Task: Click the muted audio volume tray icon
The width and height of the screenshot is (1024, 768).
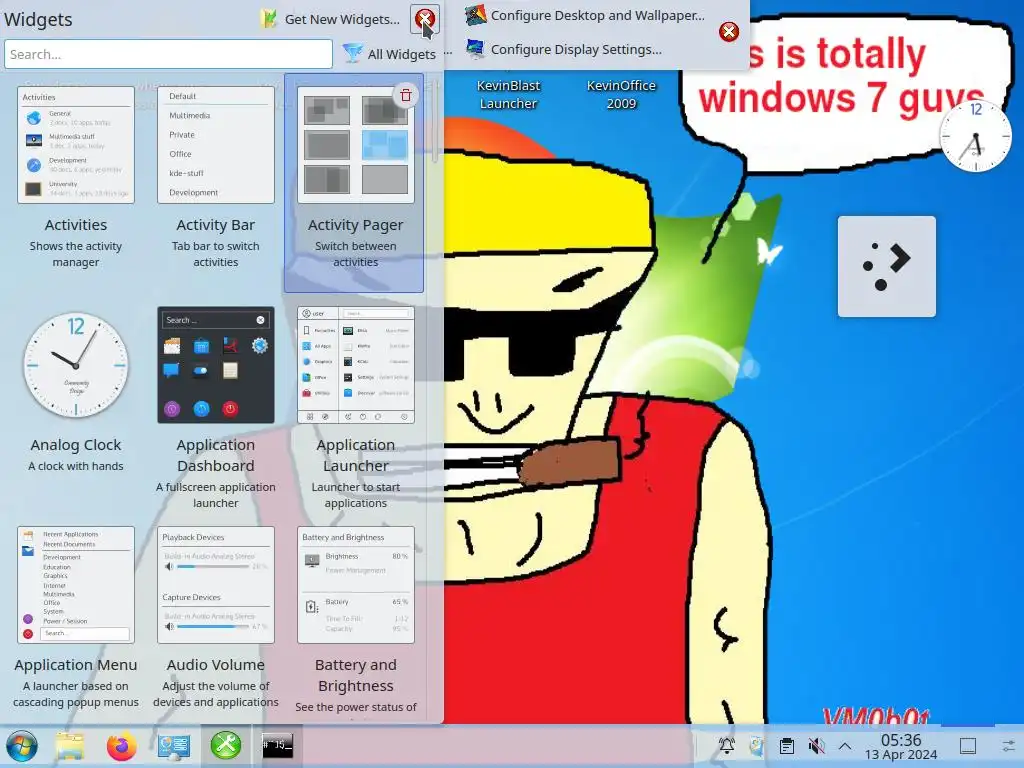Action: click(816, 745)
